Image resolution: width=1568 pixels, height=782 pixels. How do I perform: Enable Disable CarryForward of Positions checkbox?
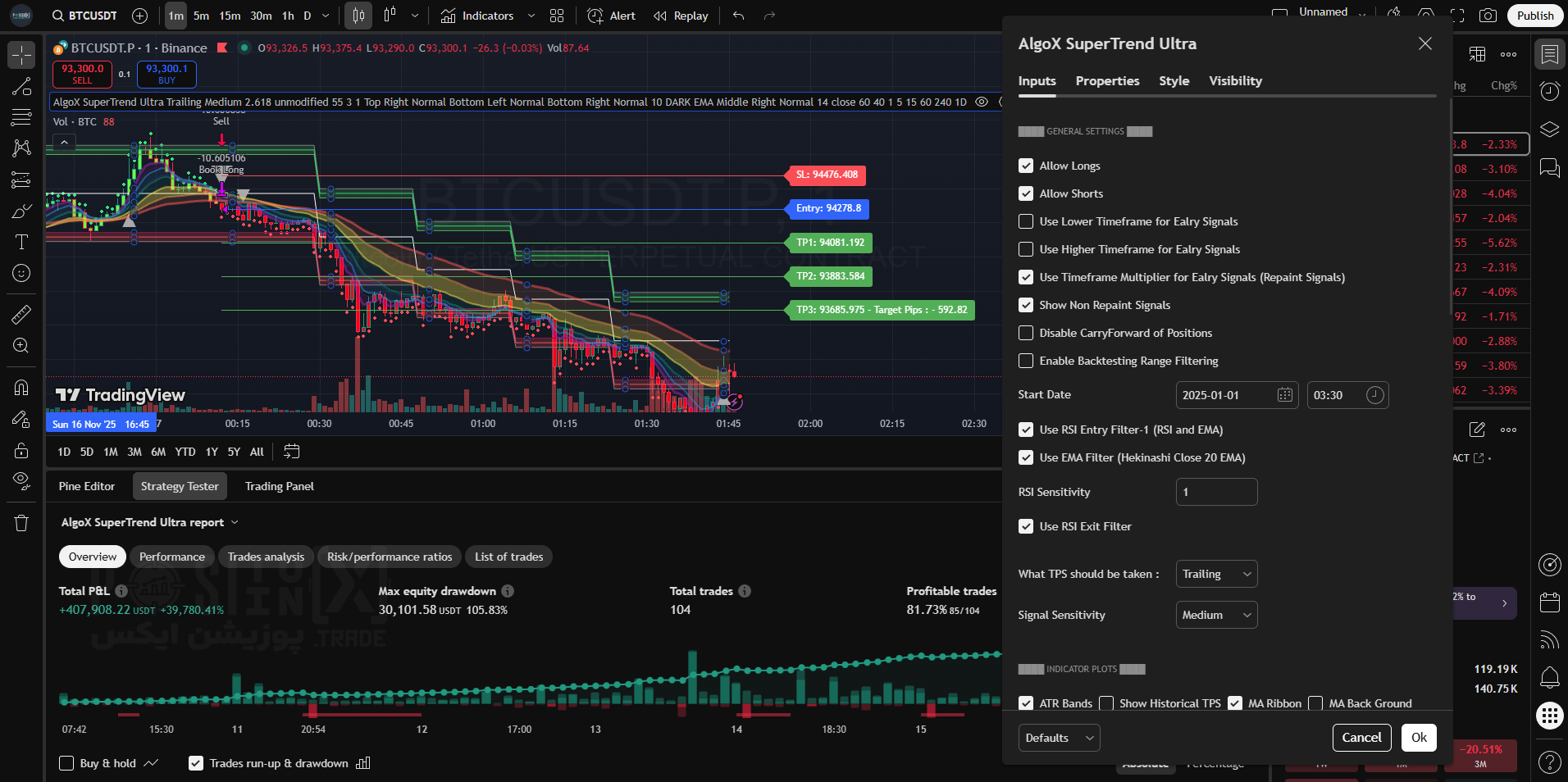[x=1026, y=333]
